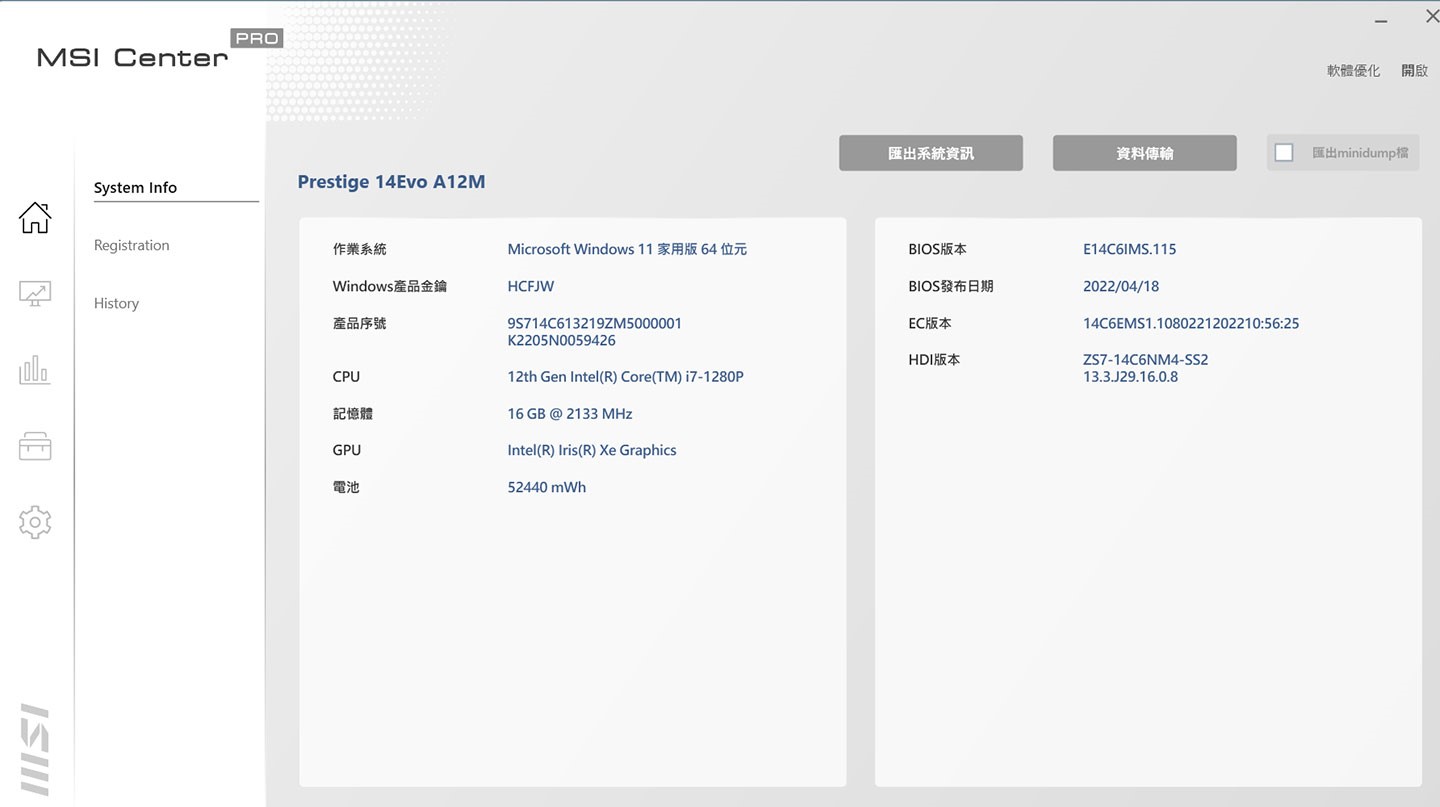Select serial number 9S714C613219ZM5000001
The width and height of the screenshot is (1440, 807).
click(x=595, y=323)
